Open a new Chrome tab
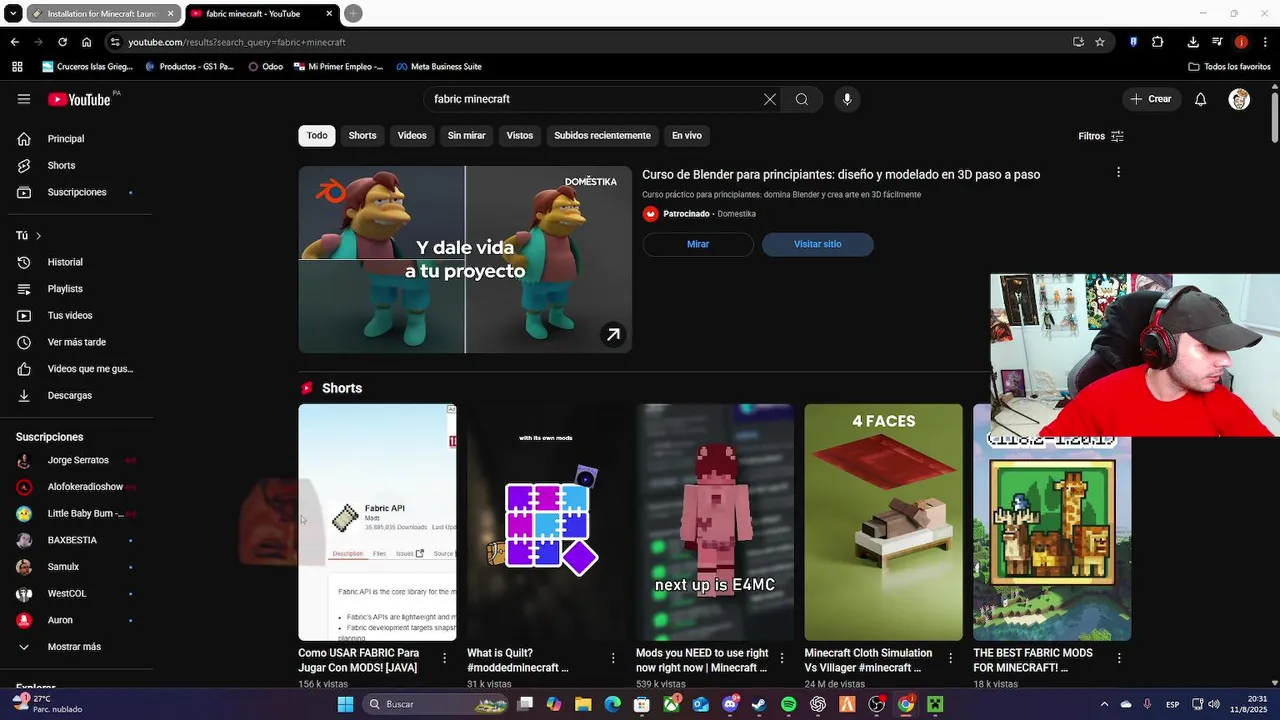 pos(353,13)
